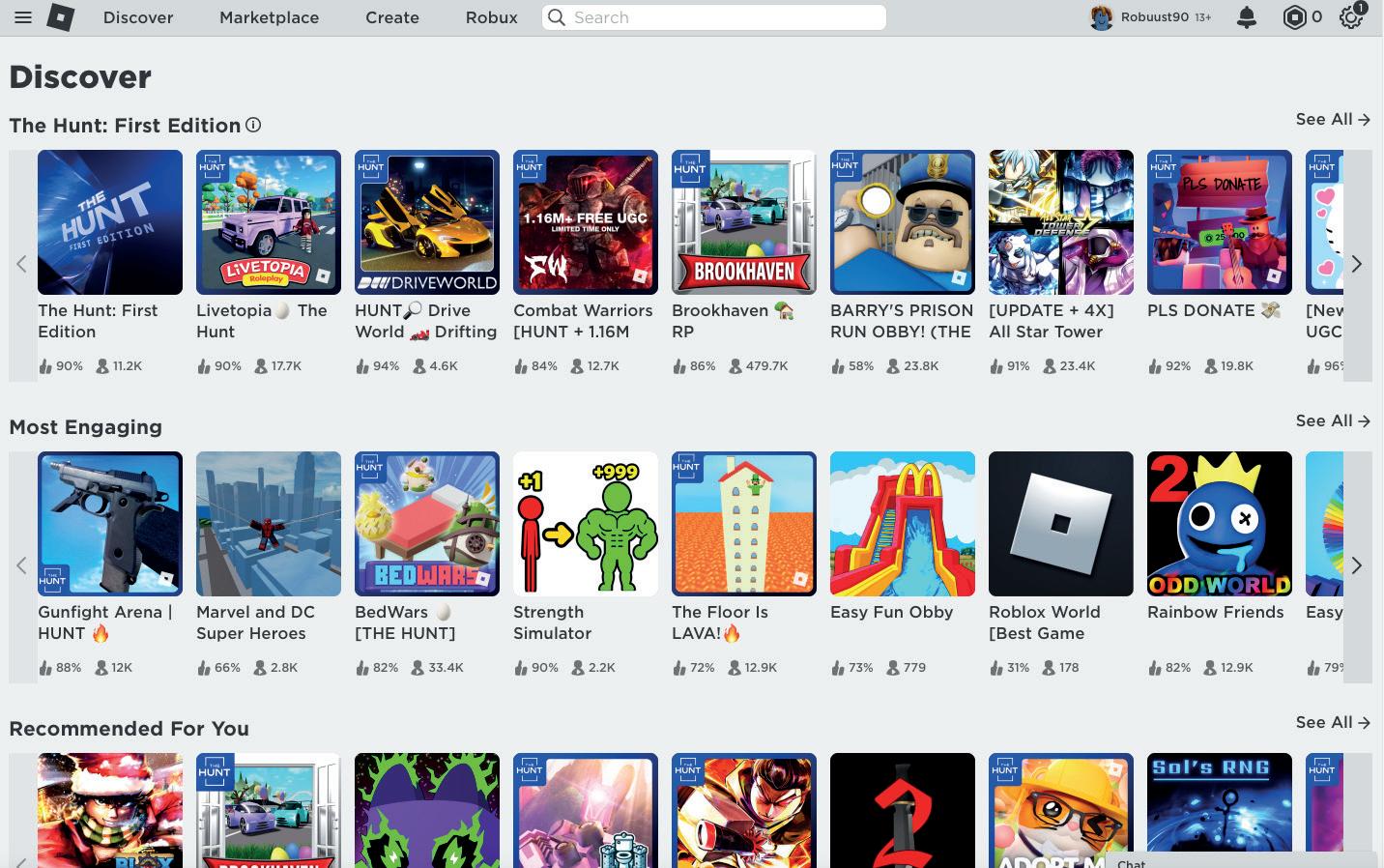Open the Robux balance icon
This screenshot has width=1384, height=868.
pos(1294,17)
